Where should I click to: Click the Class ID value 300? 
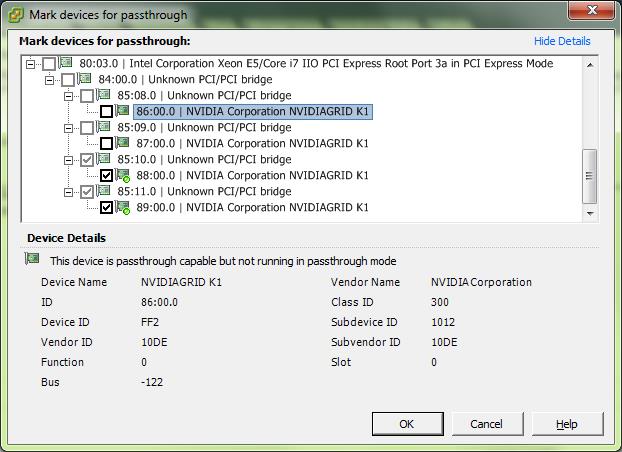pyautogui.click(x=440, y=302)
